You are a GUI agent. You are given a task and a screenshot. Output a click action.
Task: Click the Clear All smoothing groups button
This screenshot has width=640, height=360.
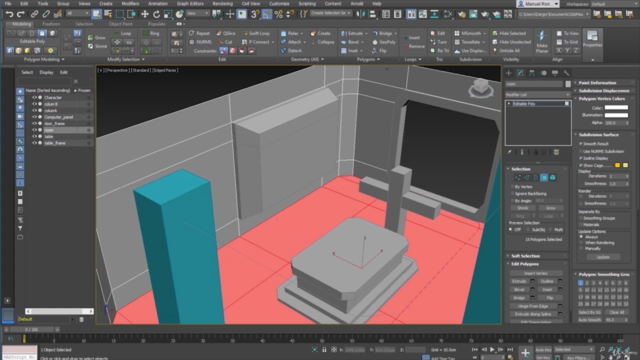tap(617, 312)
